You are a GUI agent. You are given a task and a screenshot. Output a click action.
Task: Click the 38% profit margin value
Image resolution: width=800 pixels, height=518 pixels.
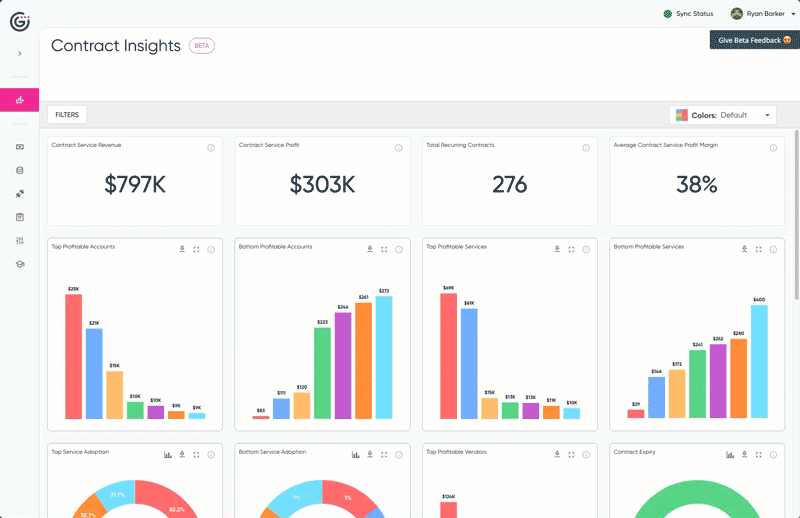pos(697,184)
